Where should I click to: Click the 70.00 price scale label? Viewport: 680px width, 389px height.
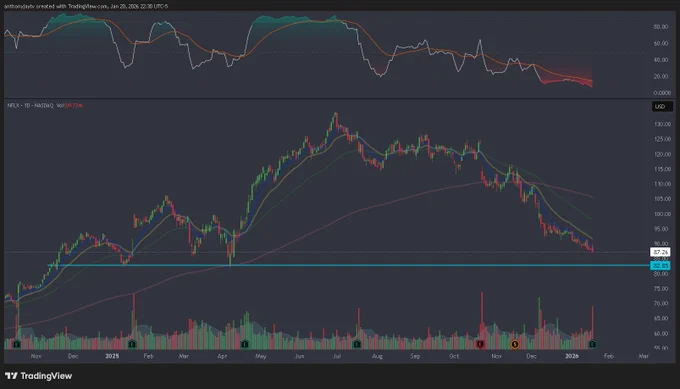pos(662,304)
